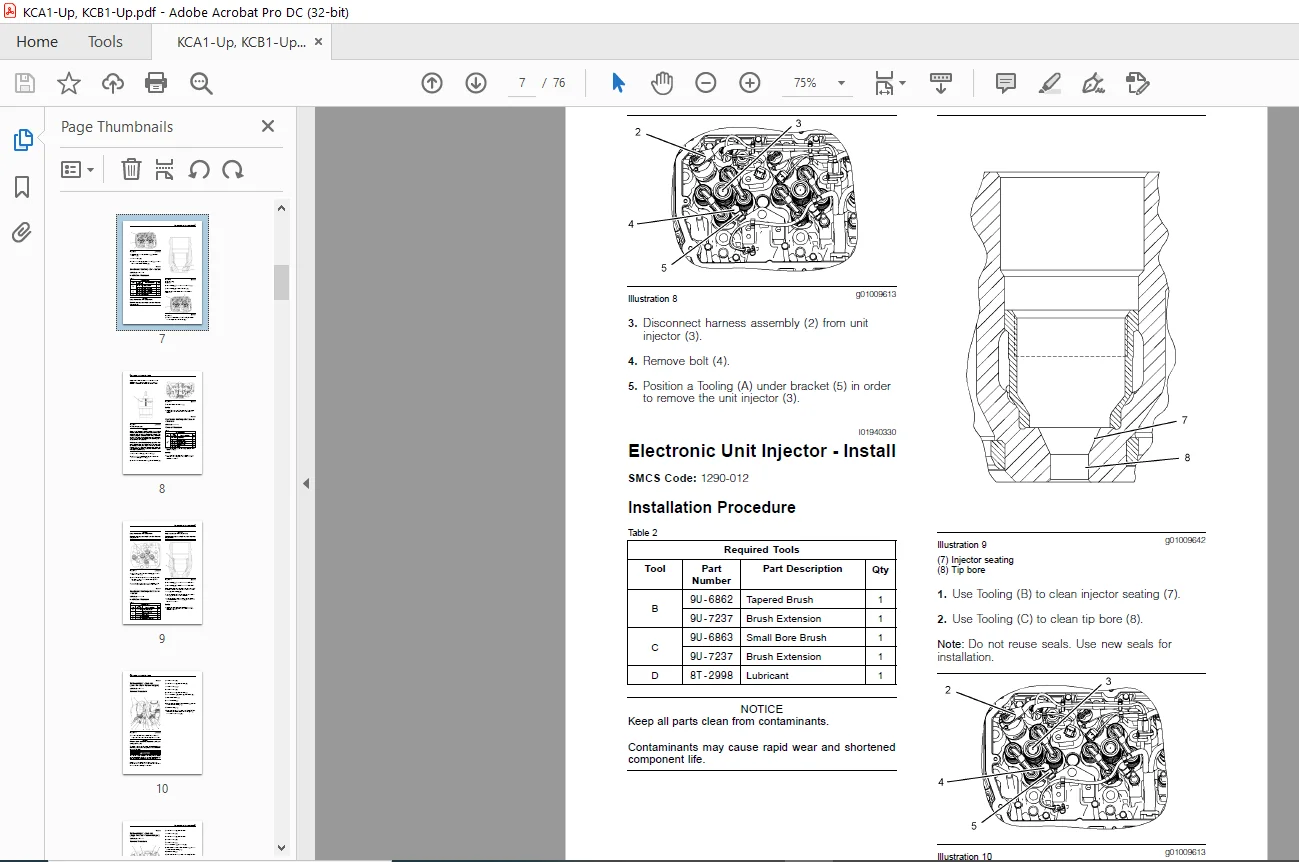Click the 'Page Thumbnails' panel title
Image resolution: width=1299 pixels, height=862 pixels.
117,127
